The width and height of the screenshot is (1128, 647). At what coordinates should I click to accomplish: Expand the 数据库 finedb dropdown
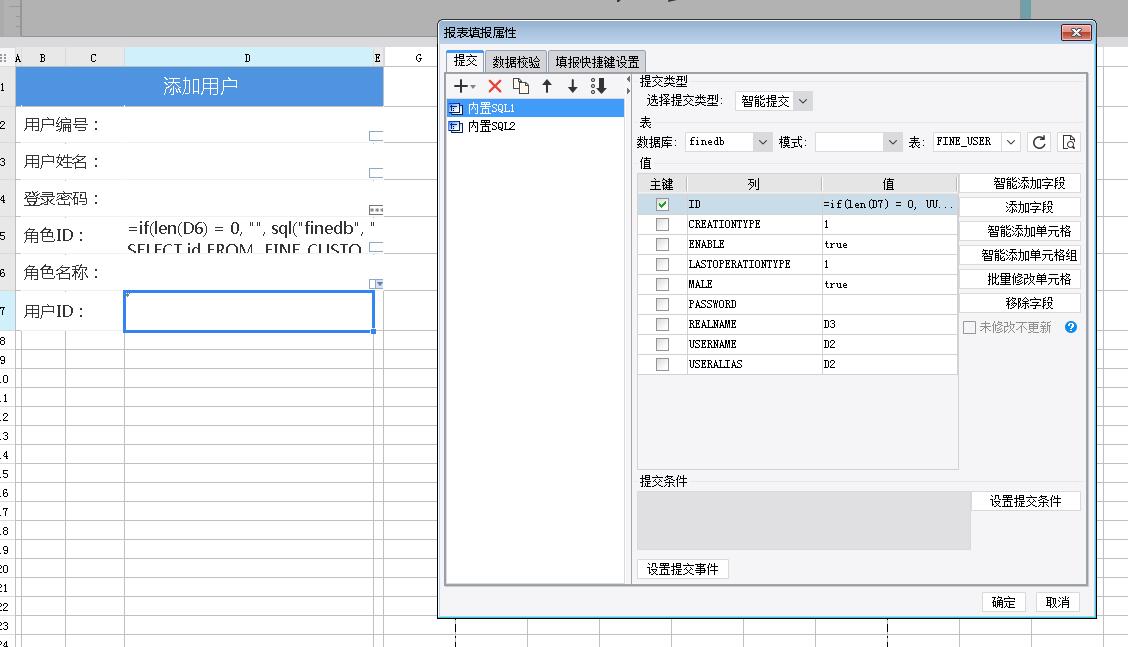[763, 143]
